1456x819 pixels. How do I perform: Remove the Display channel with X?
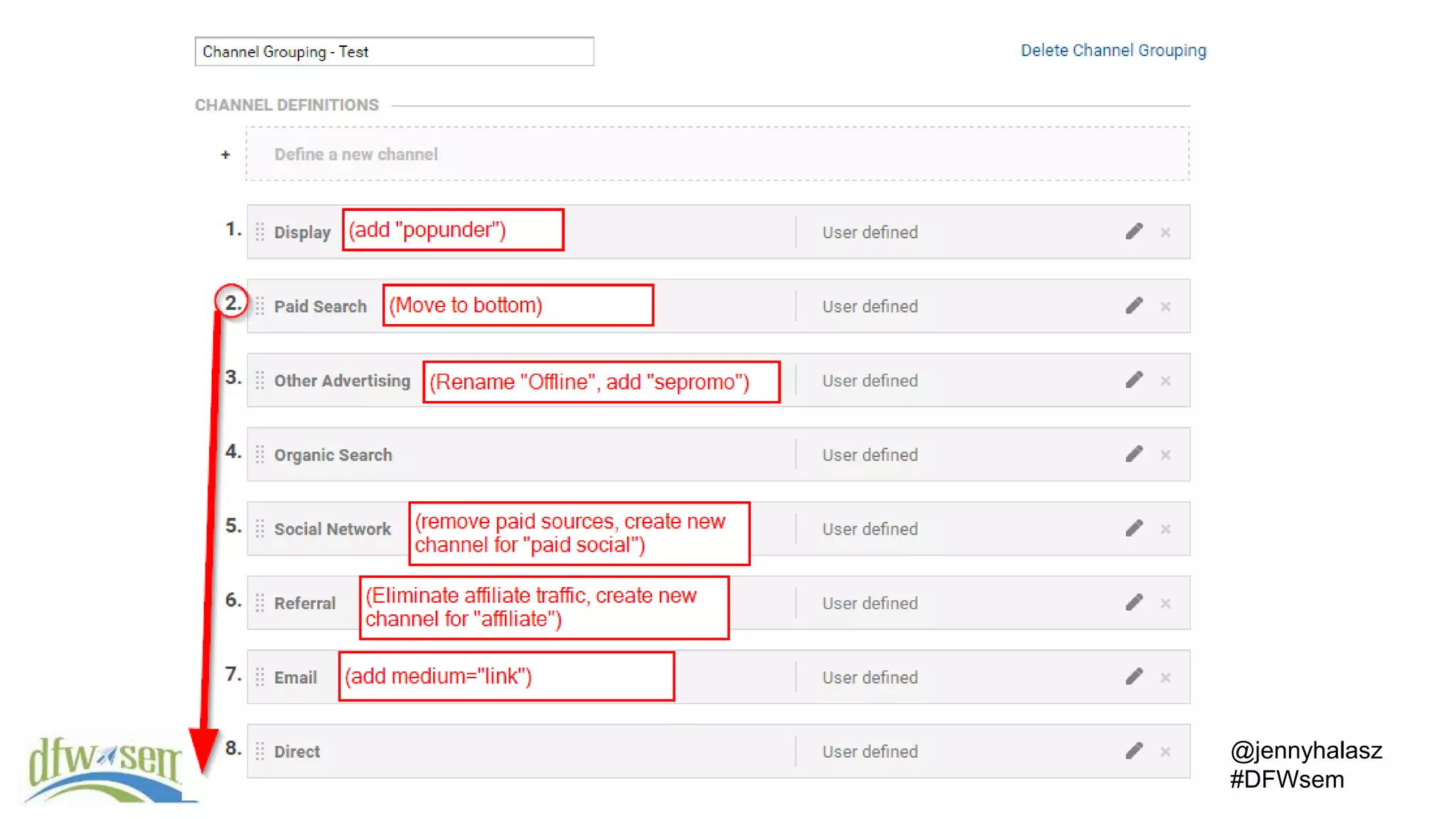coord(1165,232)
